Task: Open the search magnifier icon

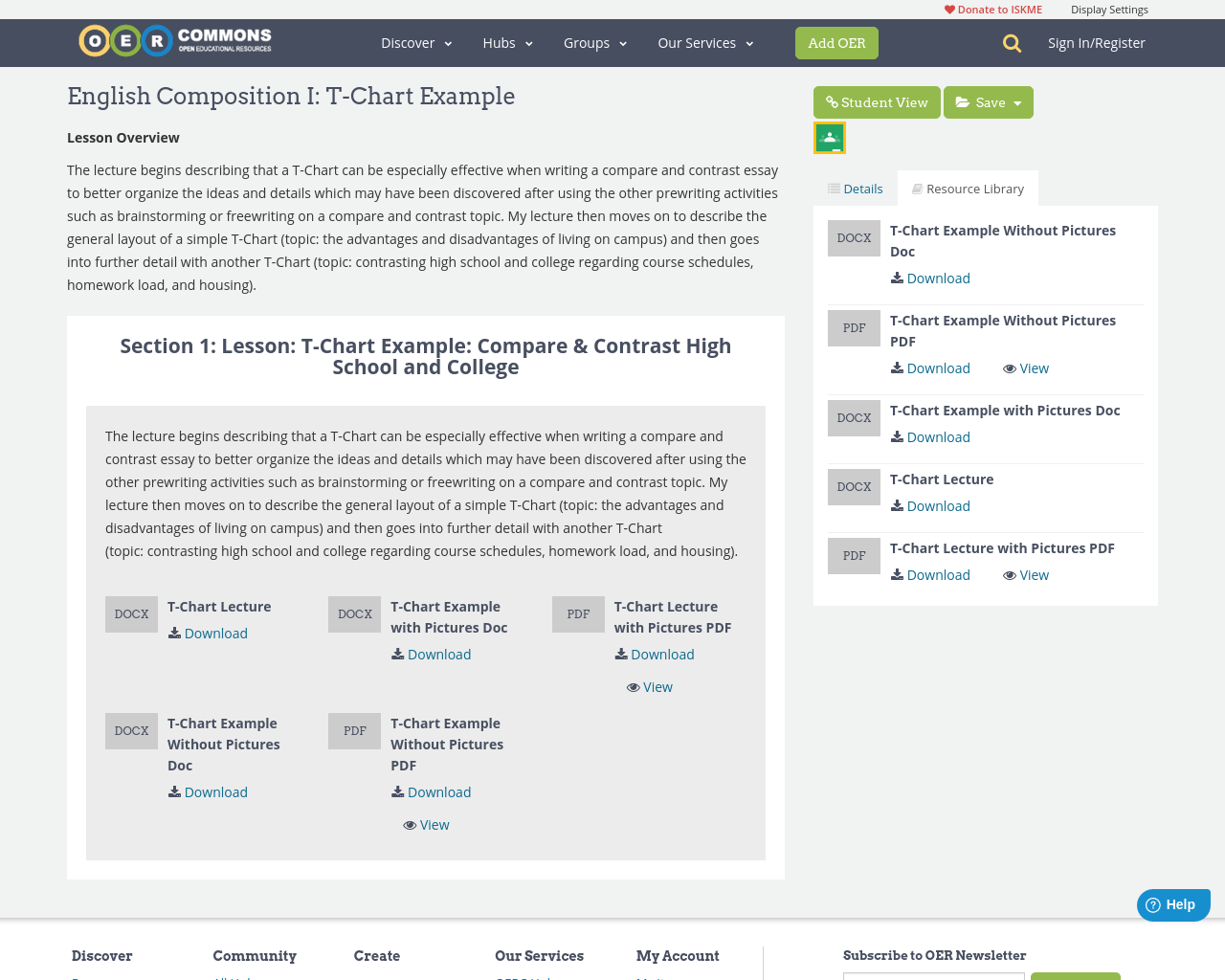Action: pyautogui.click(x=1010, y=42)
